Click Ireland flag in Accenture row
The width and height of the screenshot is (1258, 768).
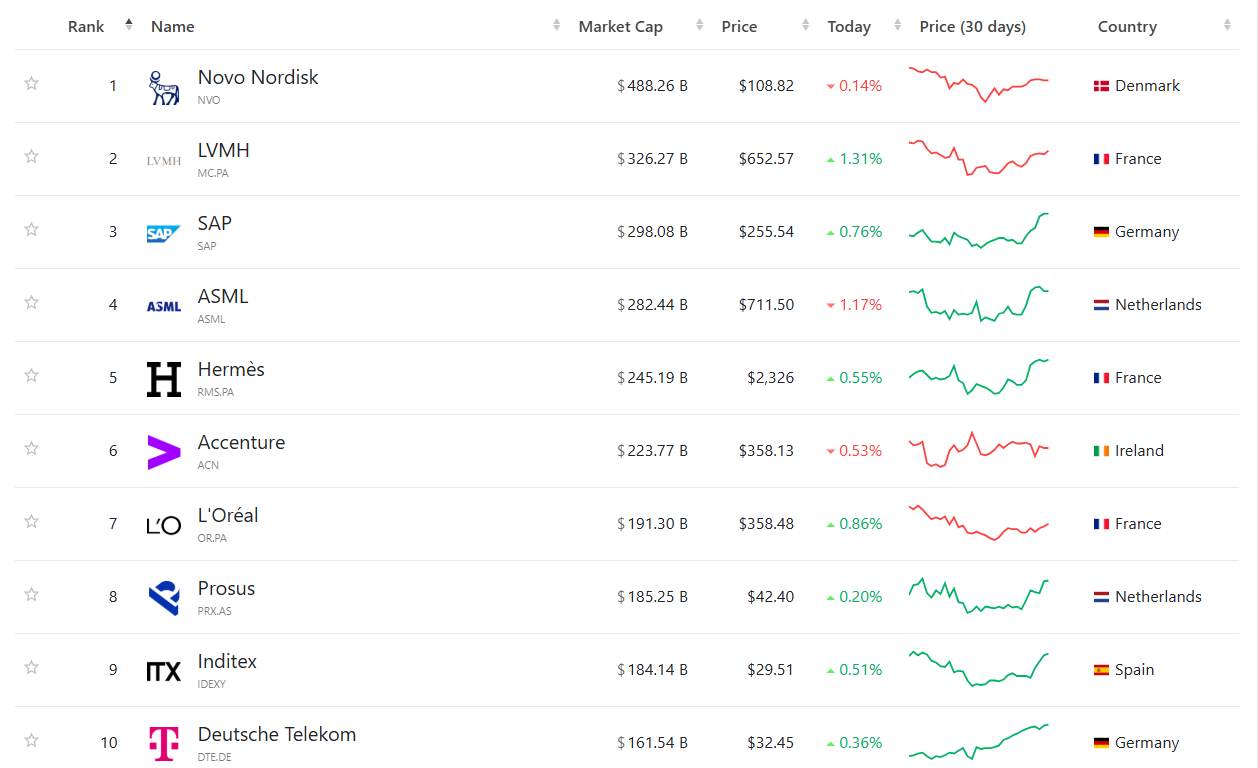tap(1102, 451)
